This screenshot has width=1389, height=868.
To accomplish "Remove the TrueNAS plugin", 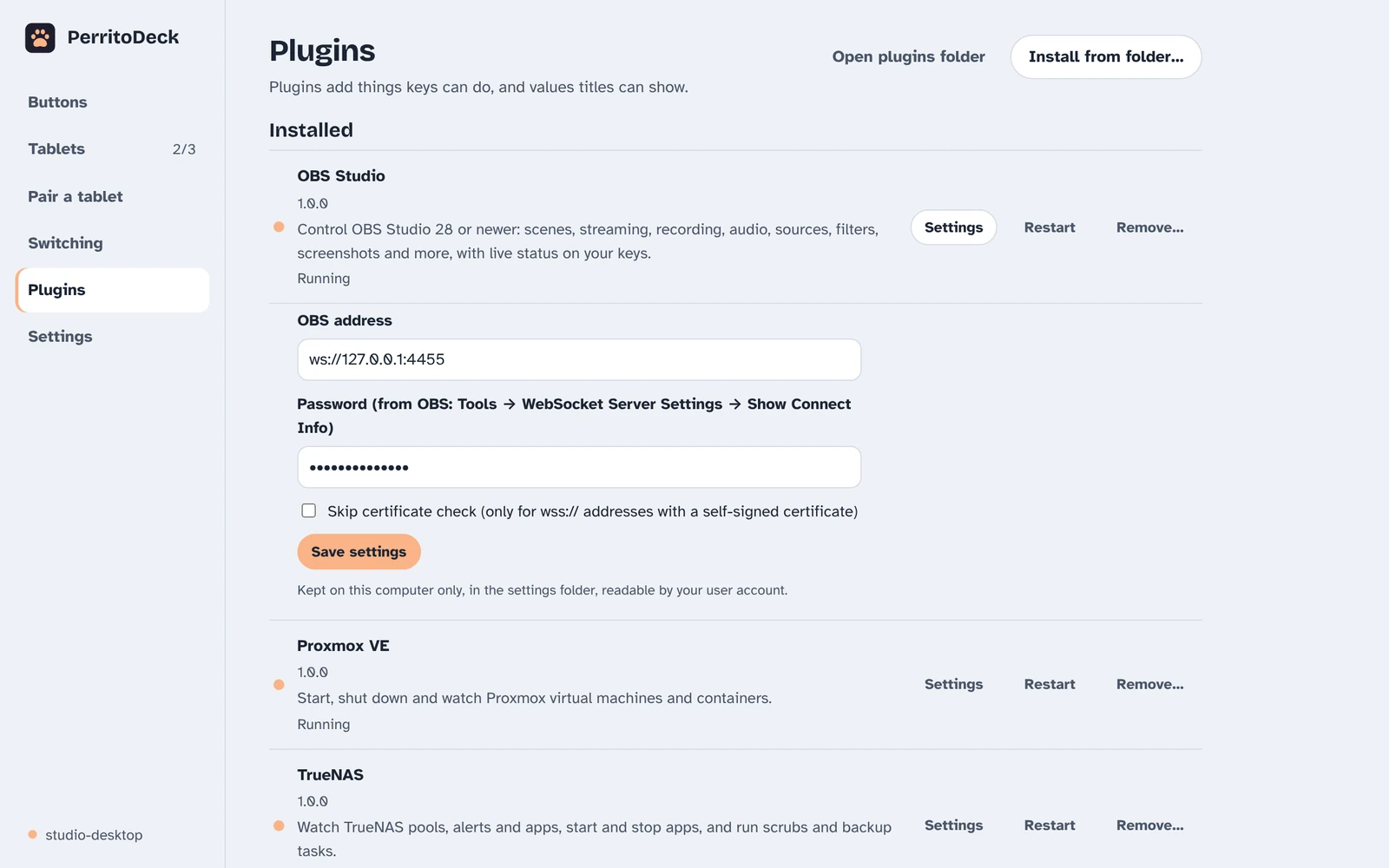I will pyautogui.click(x=1149, y=825).
